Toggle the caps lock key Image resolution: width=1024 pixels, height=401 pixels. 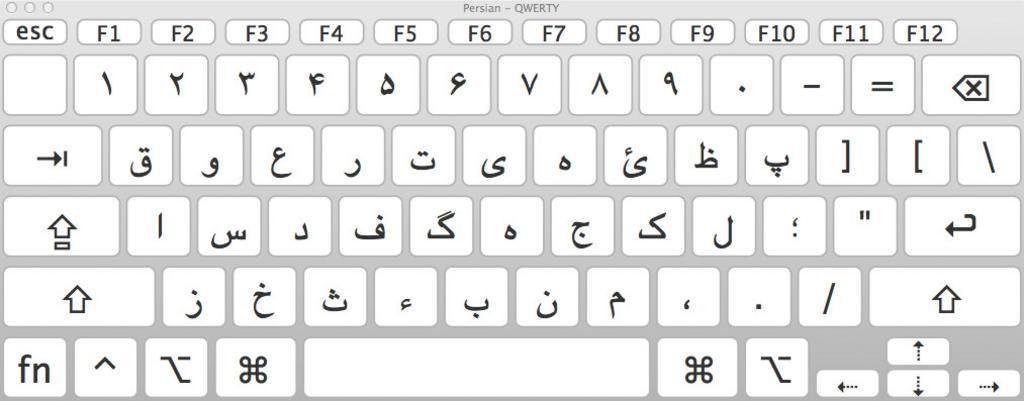(61, 227)
